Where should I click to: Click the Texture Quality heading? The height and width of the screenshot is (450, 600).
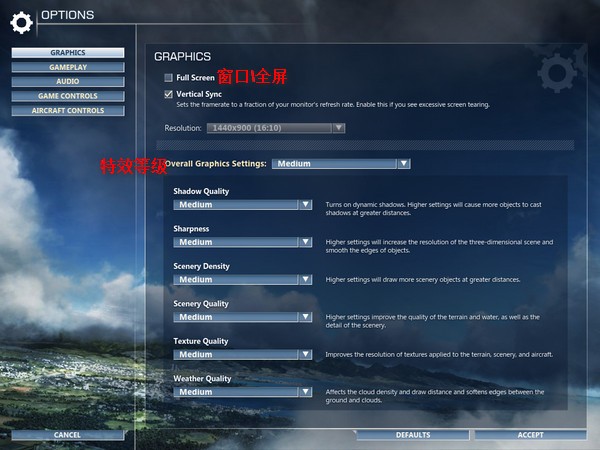[201, 341]
